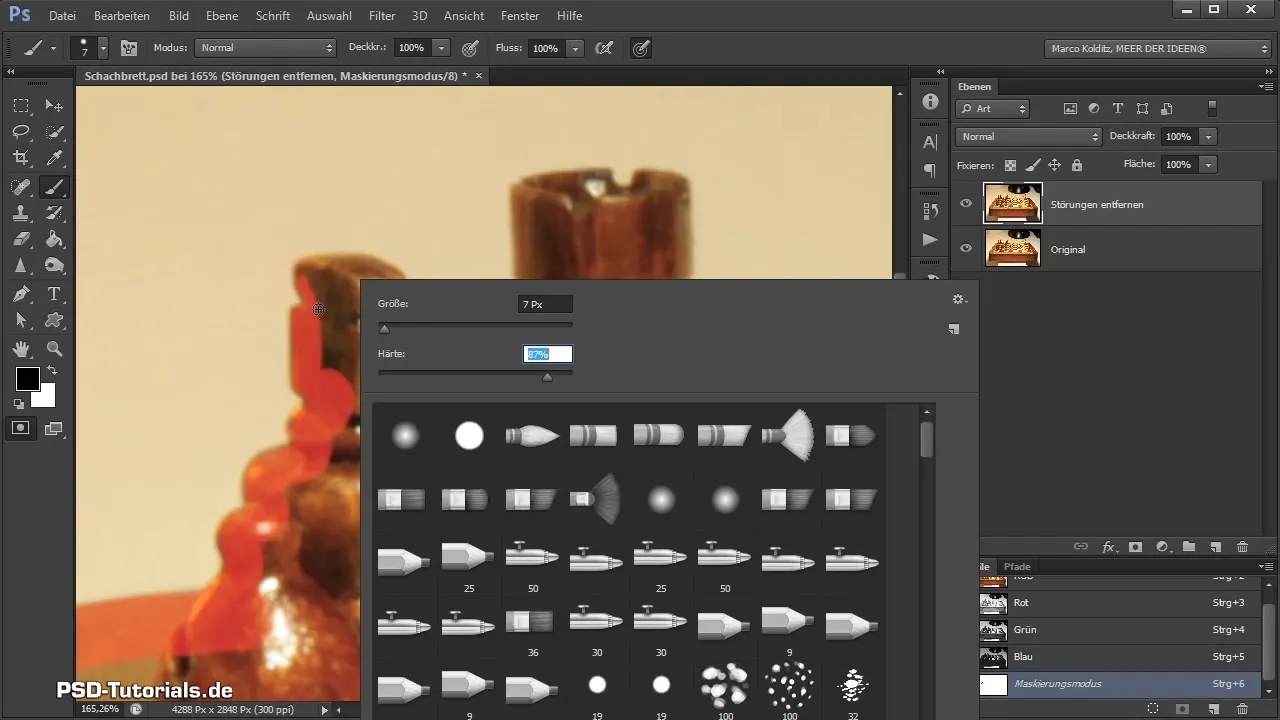Select the Move tool
This screenshot has width=1280, height=720.
click(x=55, y=106)
